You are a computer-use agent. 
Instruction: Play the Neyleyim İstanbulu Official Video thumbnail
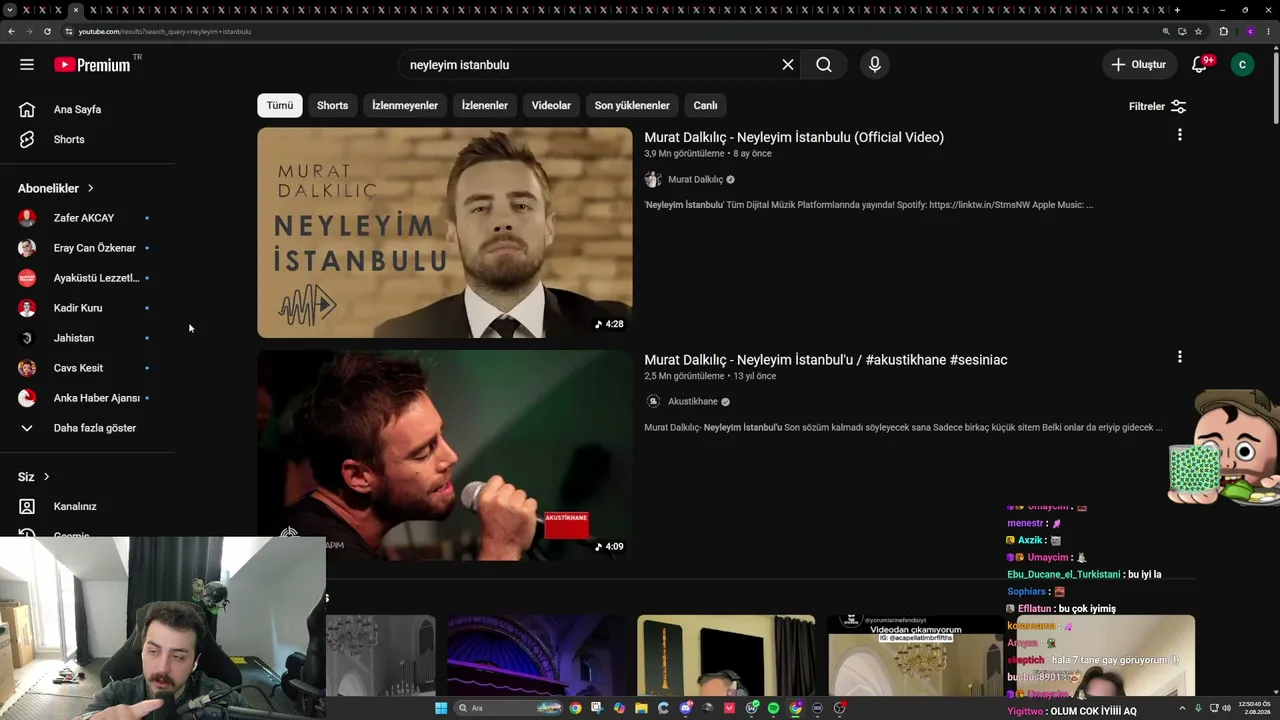pos(445,232)
